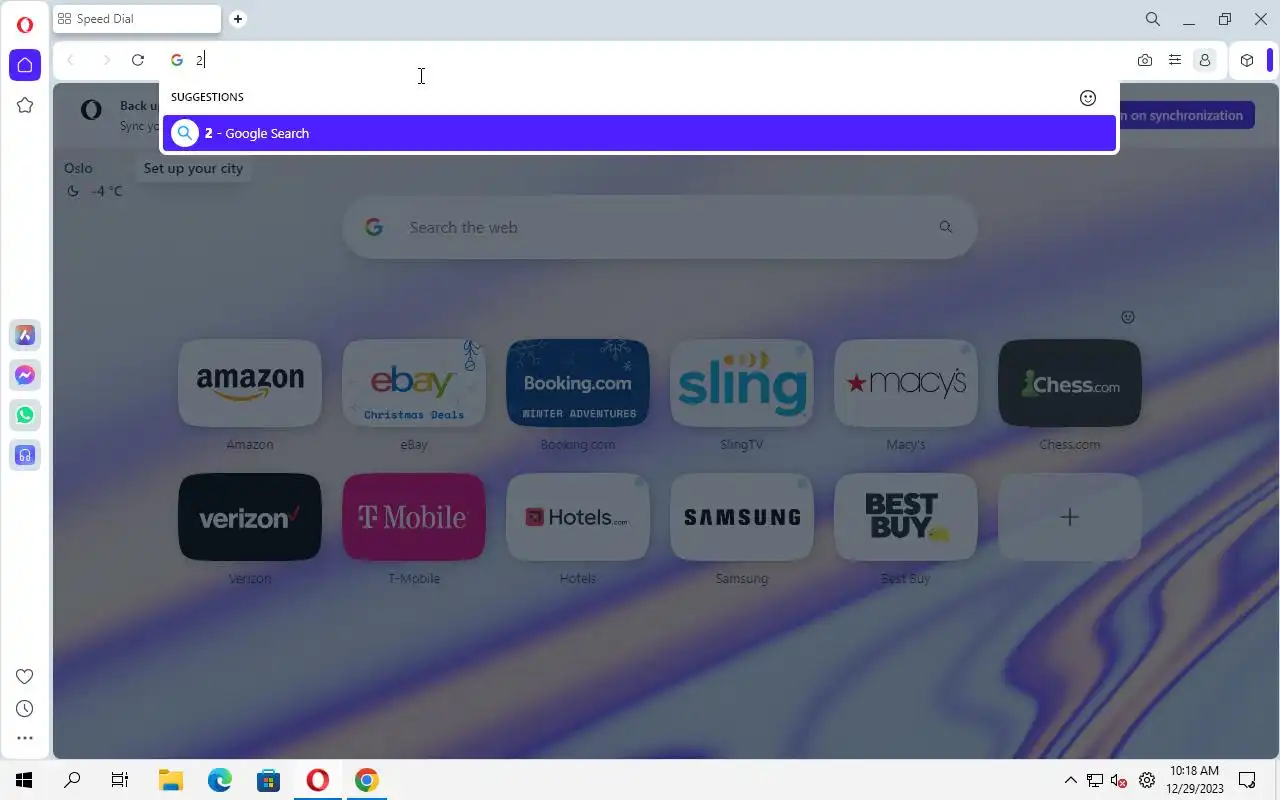Open the eBay speed dial tile
This screenshot has width=1280, height=800.
click(414, 383)
